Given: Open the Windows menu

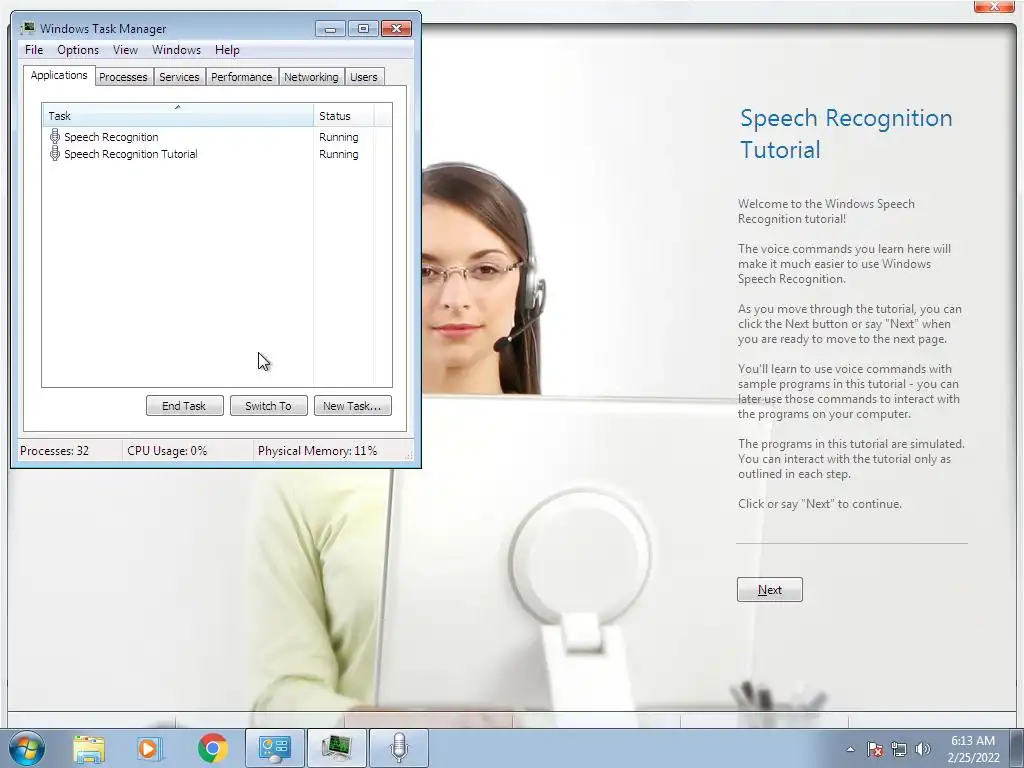Looking at the screenshot, I should (x=176, y=50).
